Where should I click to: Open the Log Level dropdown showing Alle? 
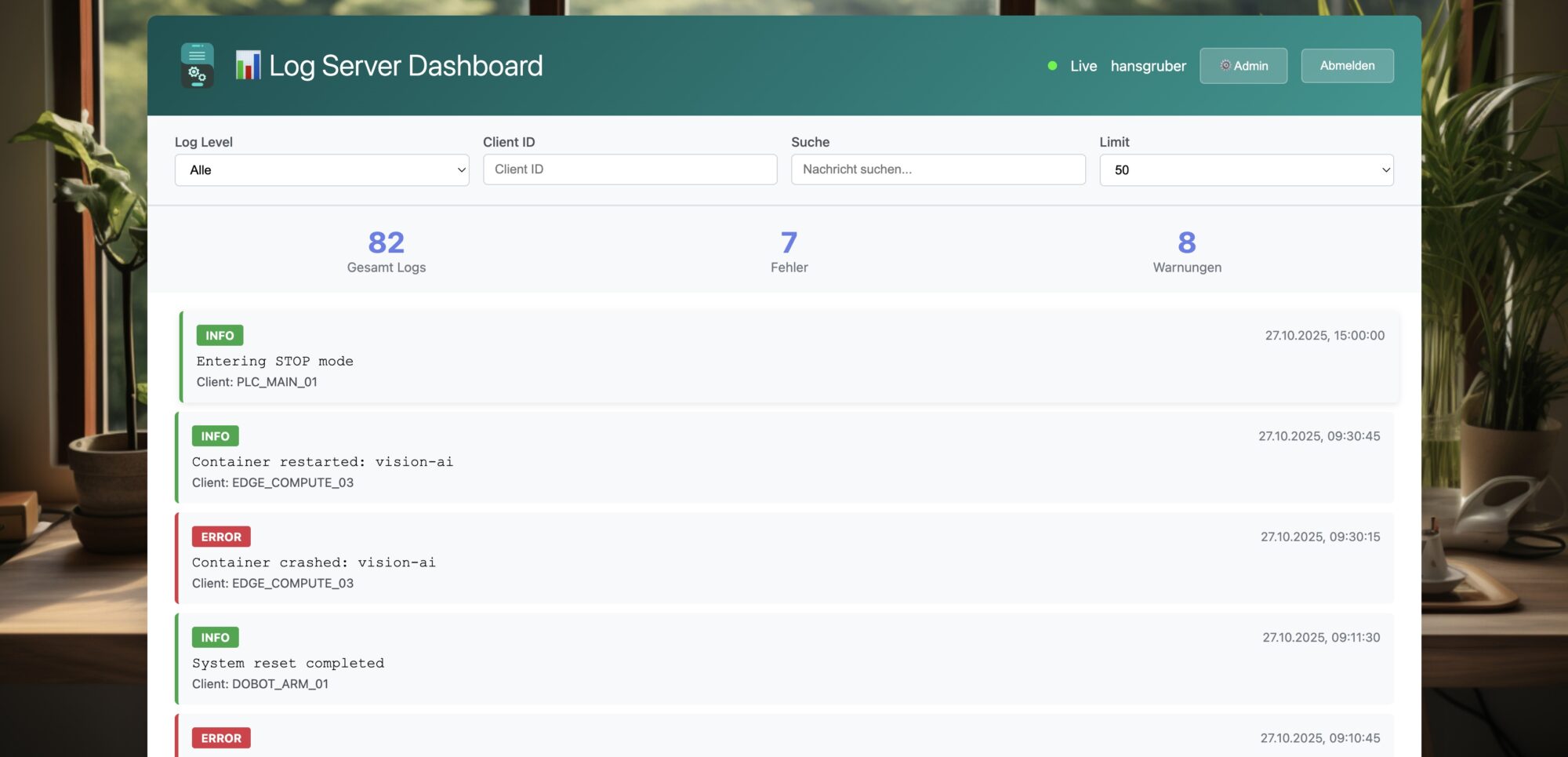(x=321, y=169)
